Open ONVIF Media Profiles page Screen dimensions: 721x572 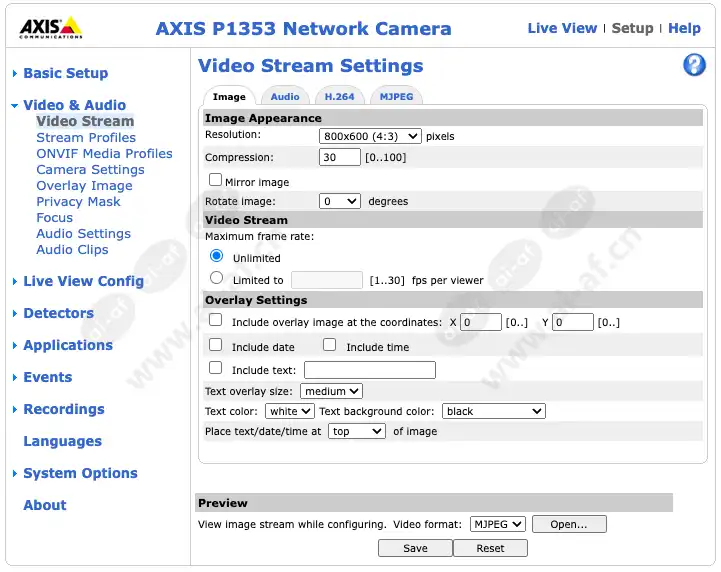104,154
